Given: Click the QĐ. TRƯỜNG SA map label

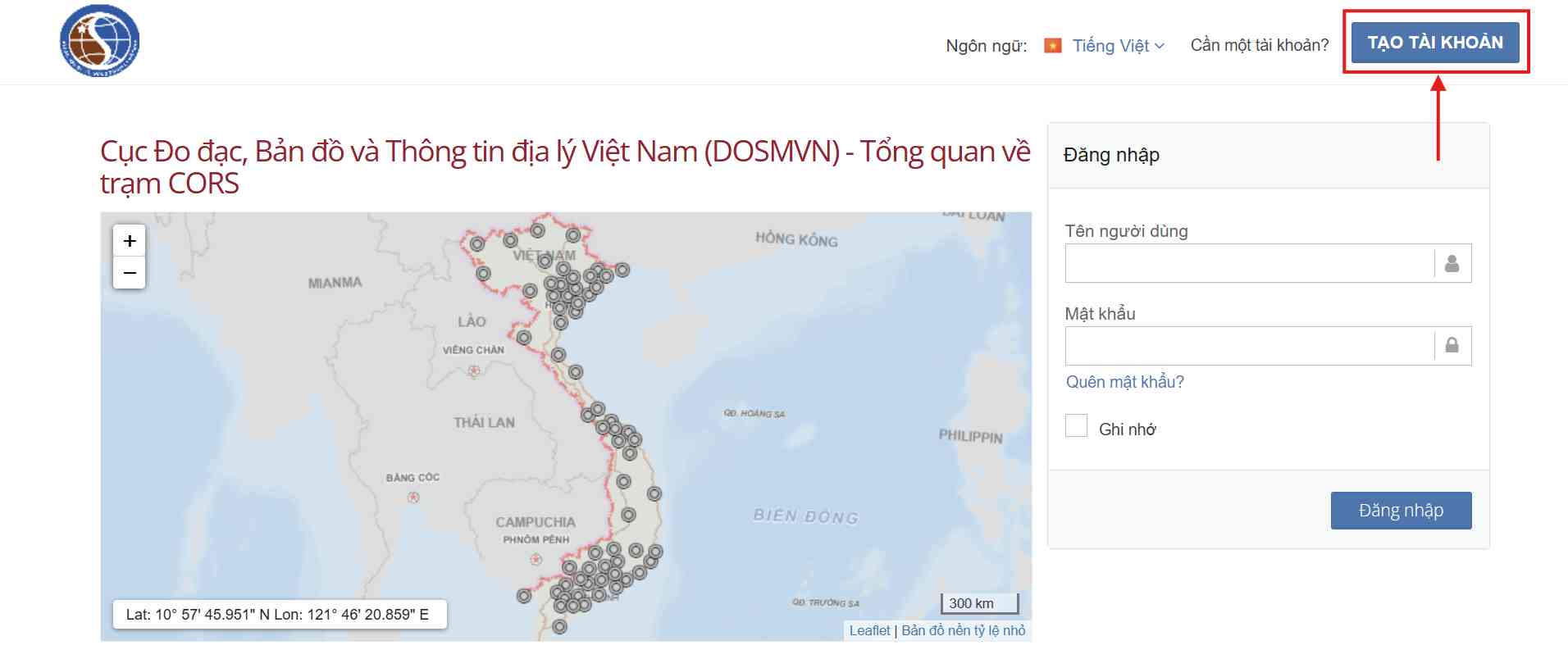Looking at the screenshot, I should [x=826, y=603].
